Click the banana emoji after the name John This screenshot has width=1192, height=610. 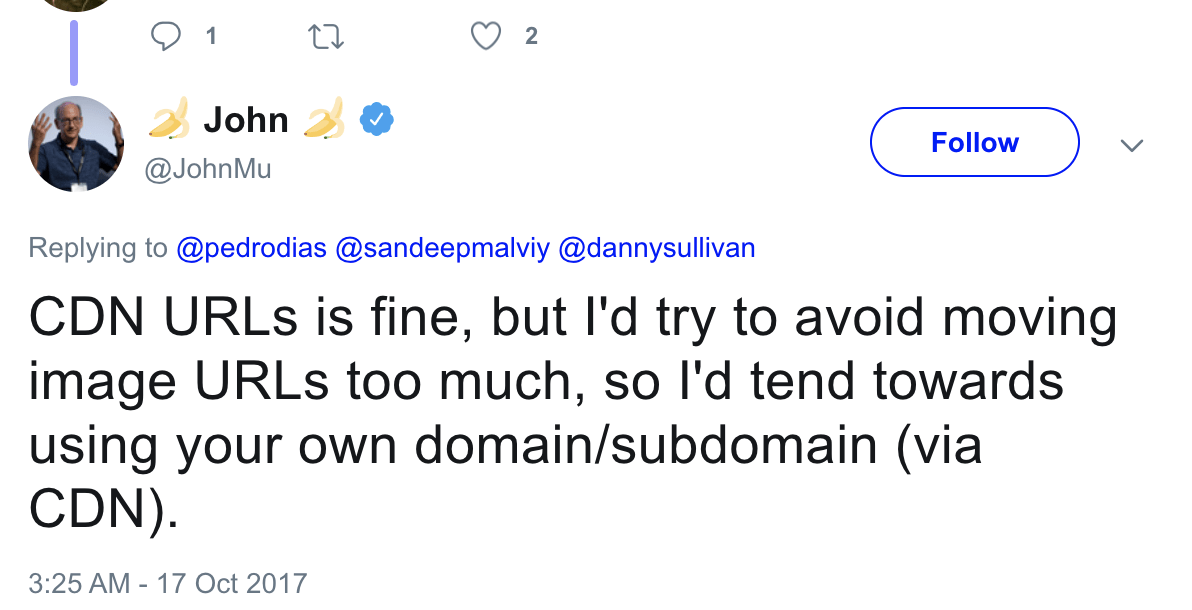pos(324,121)
